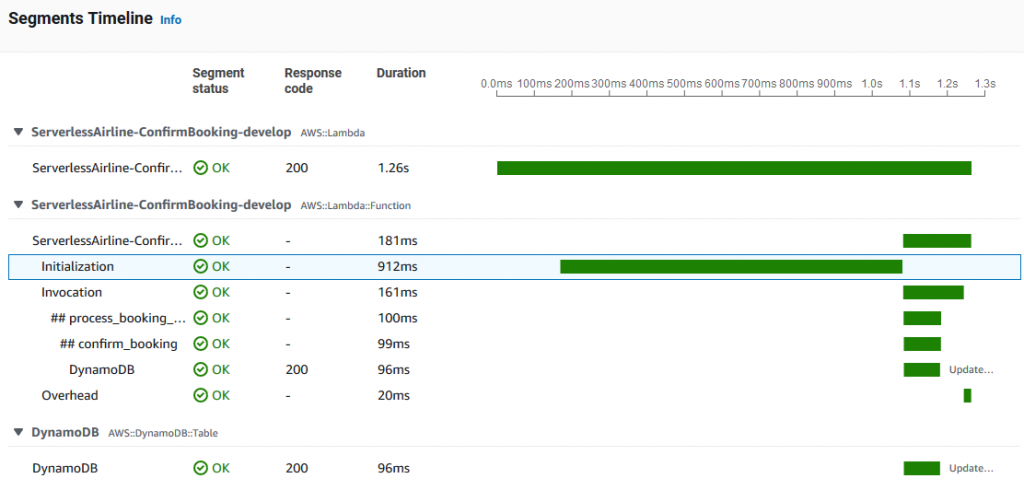This screenshot has height=490, width=1024.
Task: Click the 100ms process_booking timeline bar
Action: click(x=922, y=318)
